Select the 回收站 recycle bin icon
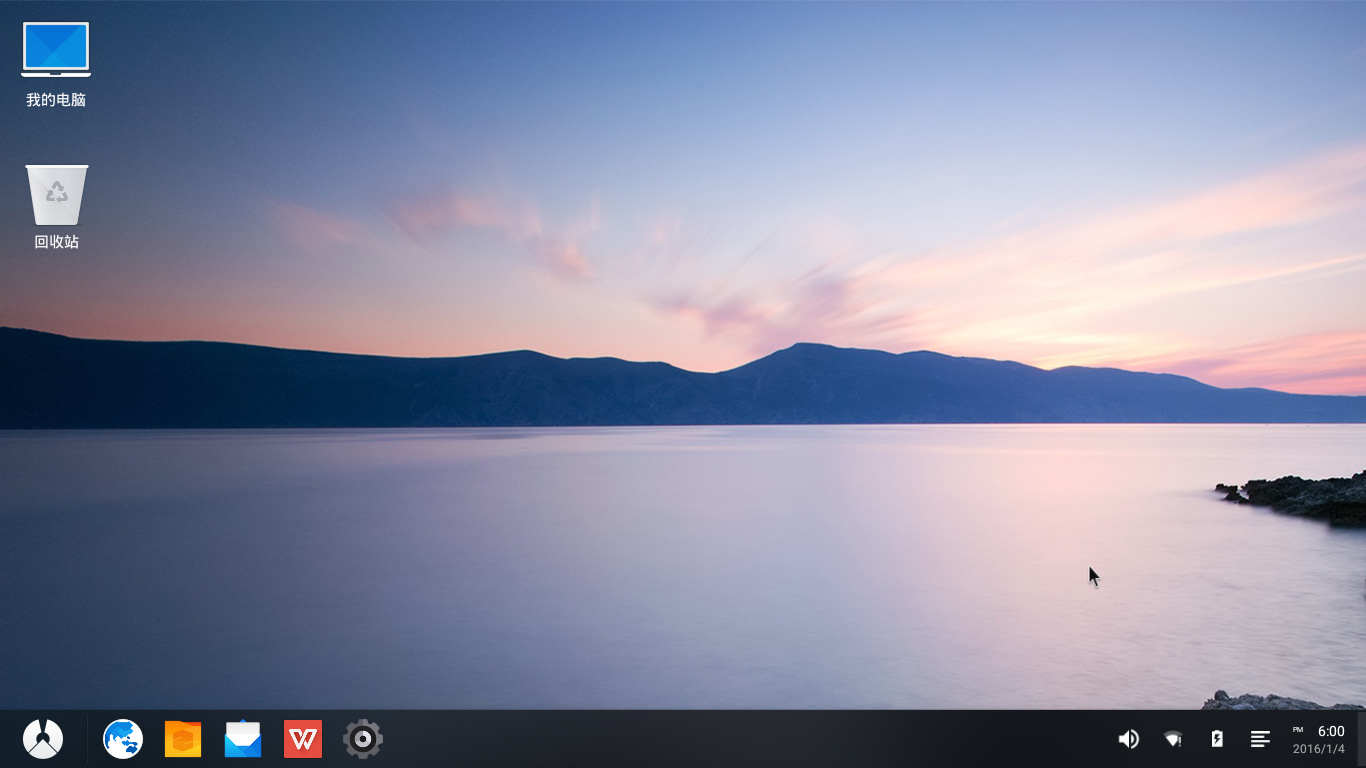Viewport: 1366px width, 768px height. pyautogui.click(x=57, y=195)
